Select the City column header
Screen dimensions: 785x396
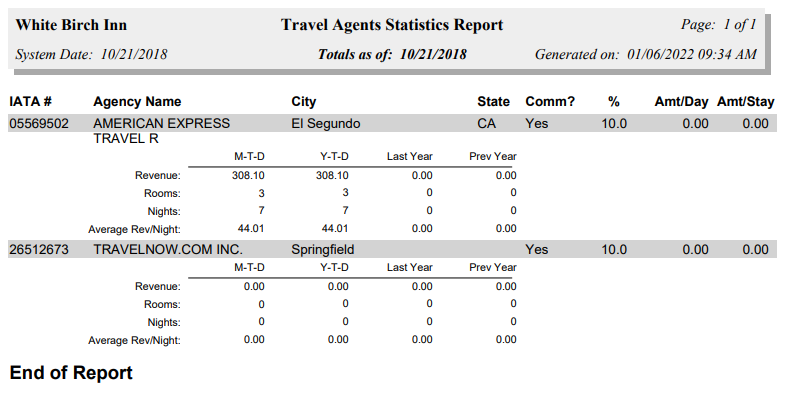click(304, 102)
